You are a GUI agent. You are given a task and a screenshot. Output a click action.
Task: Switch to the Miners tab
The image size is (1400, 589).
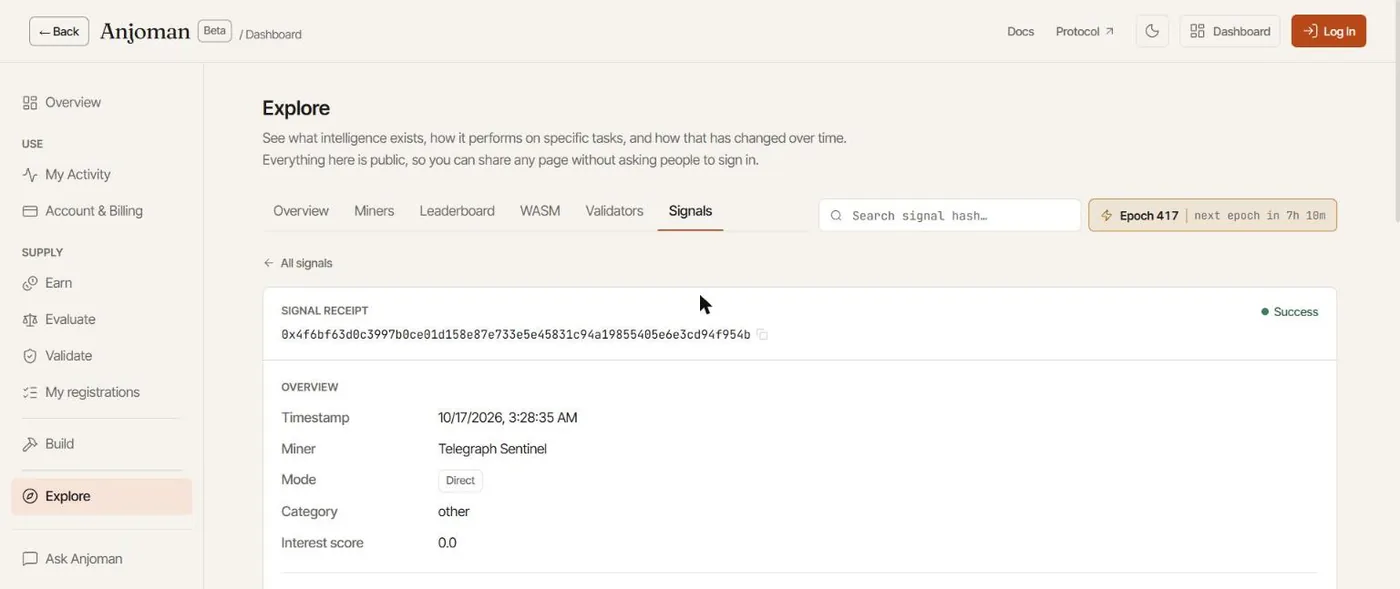tap(374, 211)
